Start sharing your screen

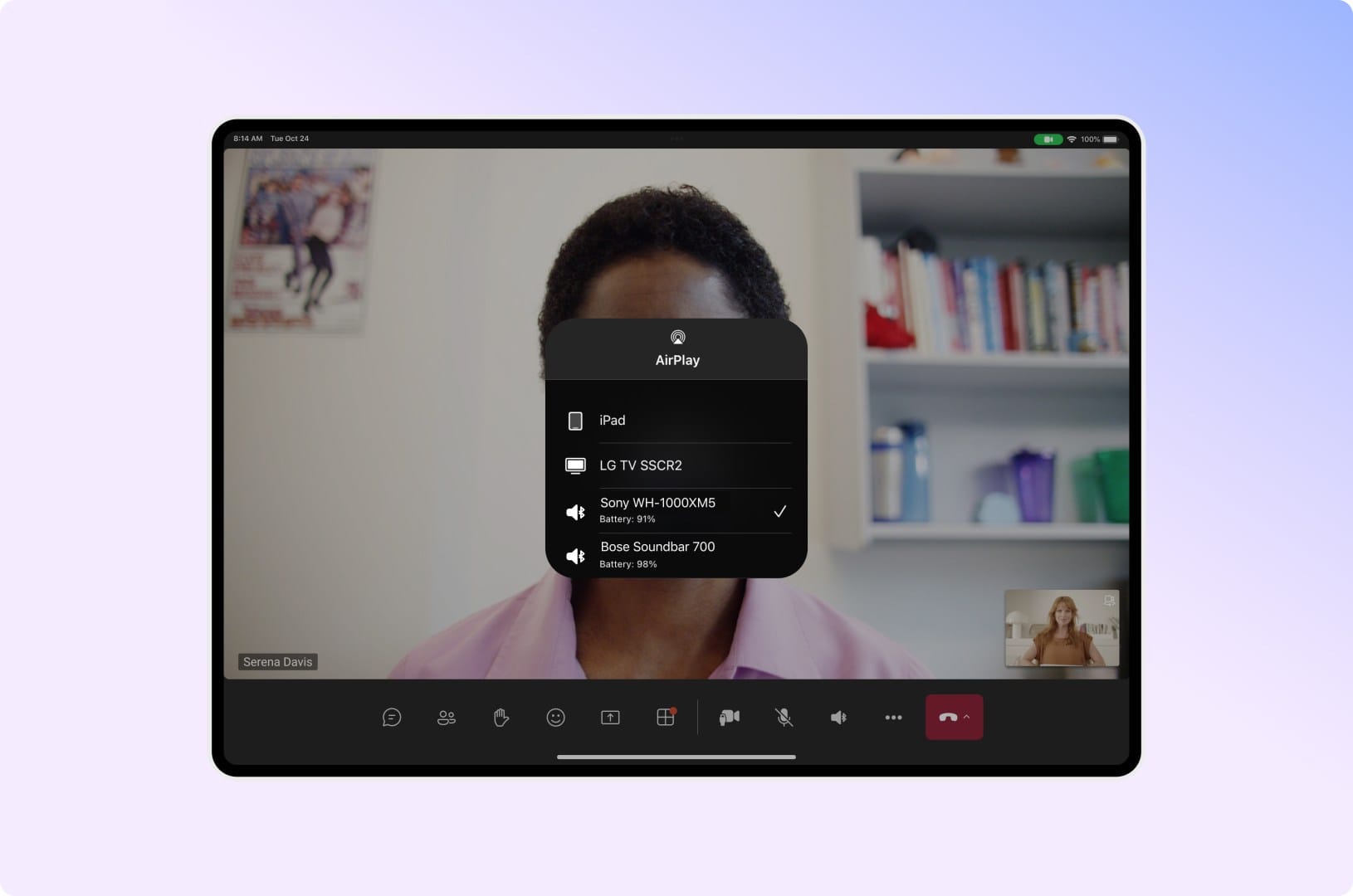pos(611,717)
